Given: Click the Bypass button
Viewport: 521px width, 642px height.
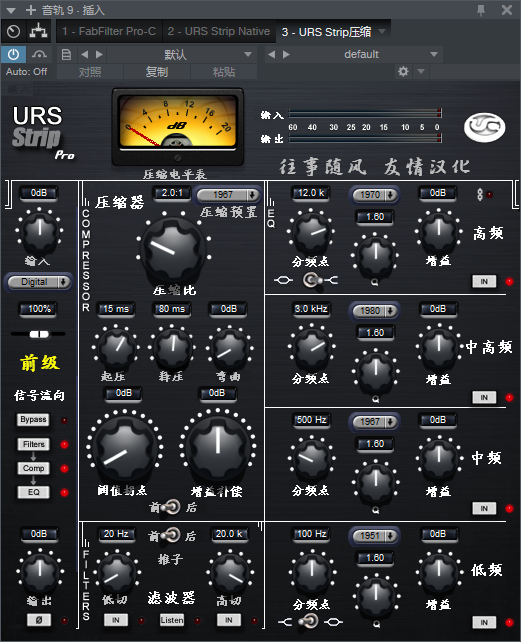Looking at the screenshot, I should pyautogui.click(x=33, y=420).
